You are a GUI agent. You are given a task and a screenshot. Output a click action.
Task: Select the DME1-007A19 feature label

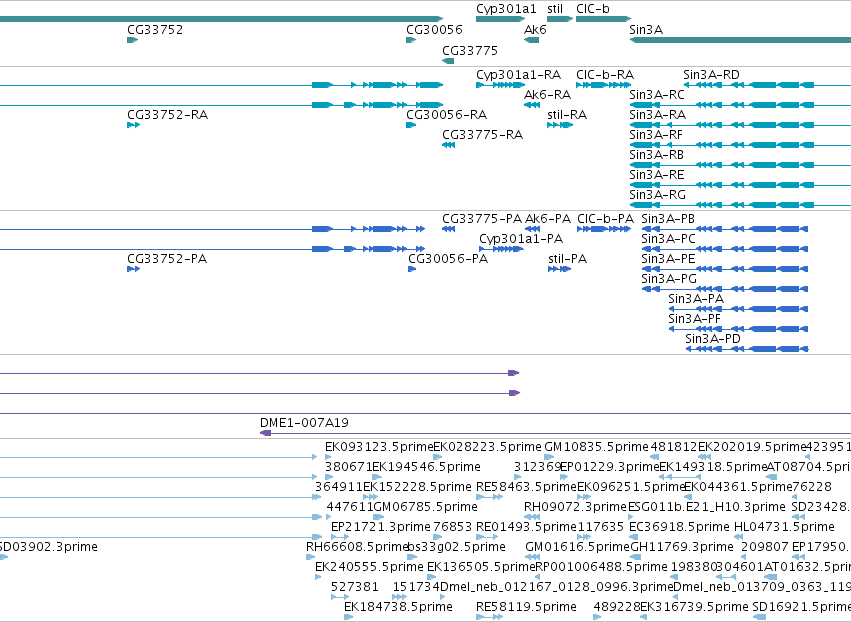(x=304, y=423)
